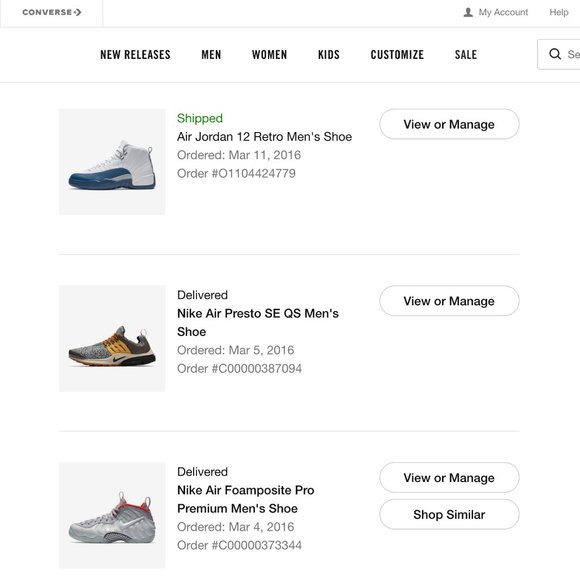Click Nike Air Presto SE QS title
Viewport: 580px width, 580px height.
pyautogui.click(x=258, y=323)
